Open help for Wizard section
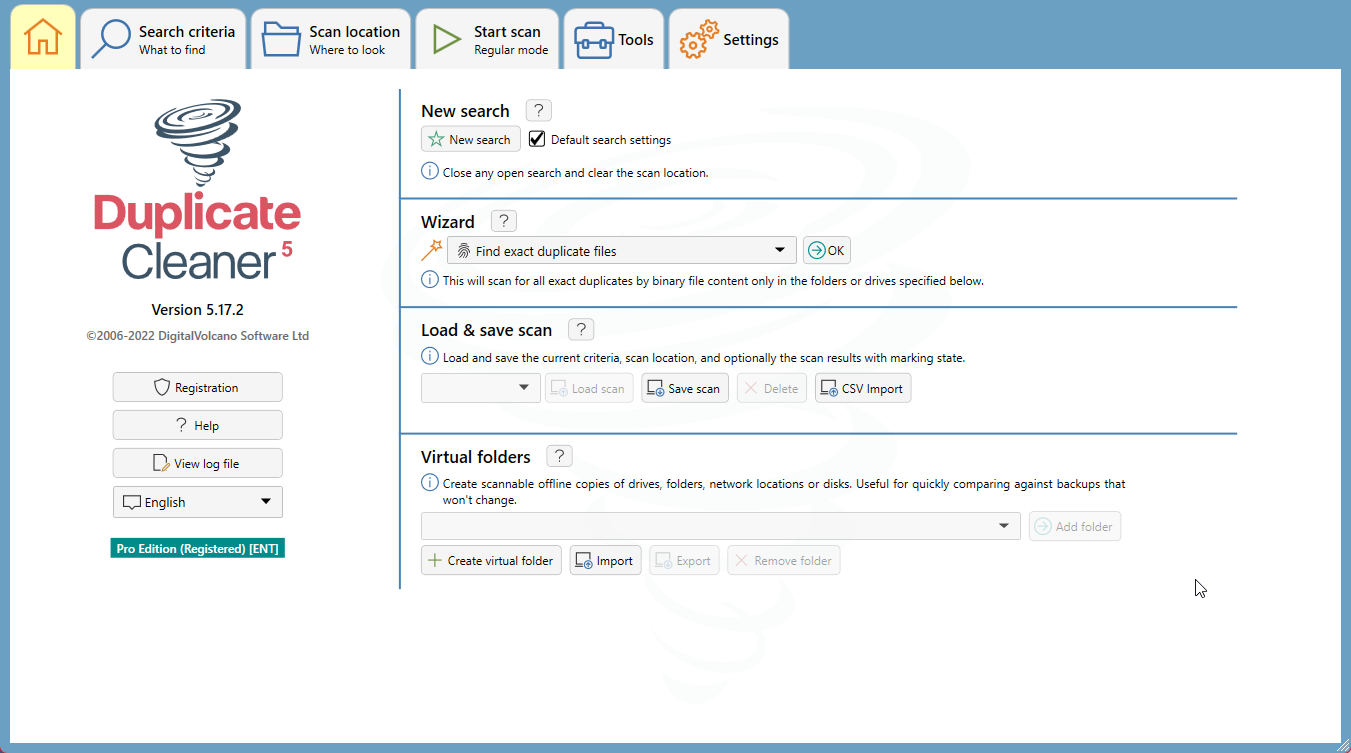Screen dimensions: 1351x753 (504, 221)
